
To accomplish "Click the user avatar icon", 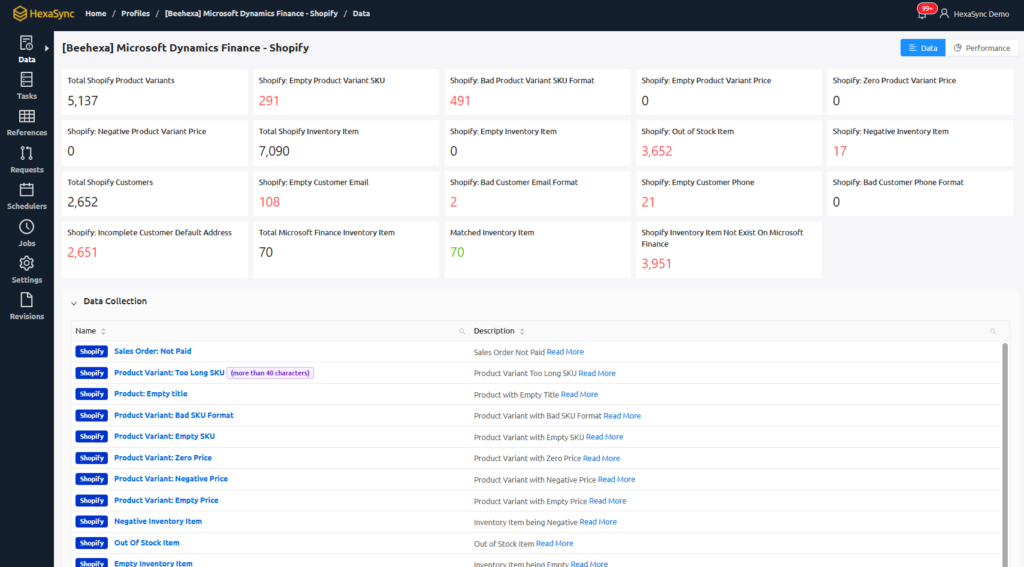I will point(944,14).
